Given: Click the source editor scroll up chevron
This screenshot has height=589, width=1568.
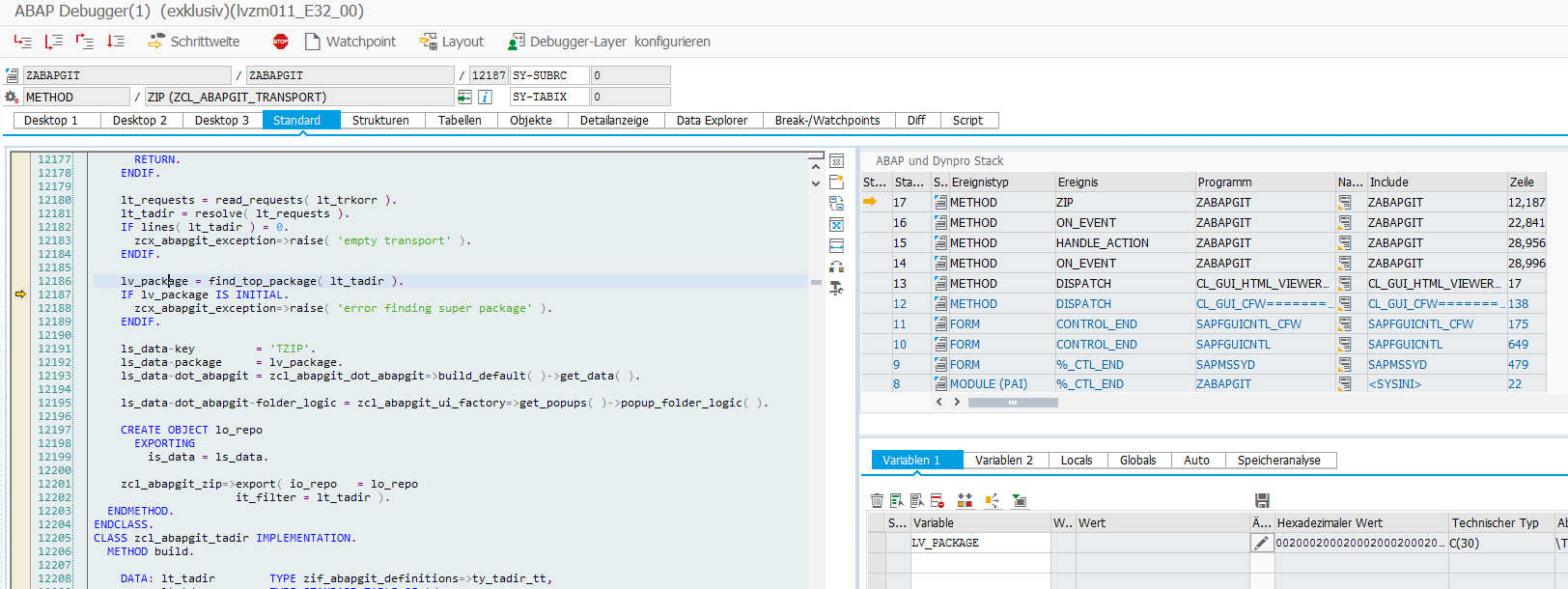Looking at the screenshot, I should click(816, 167).
